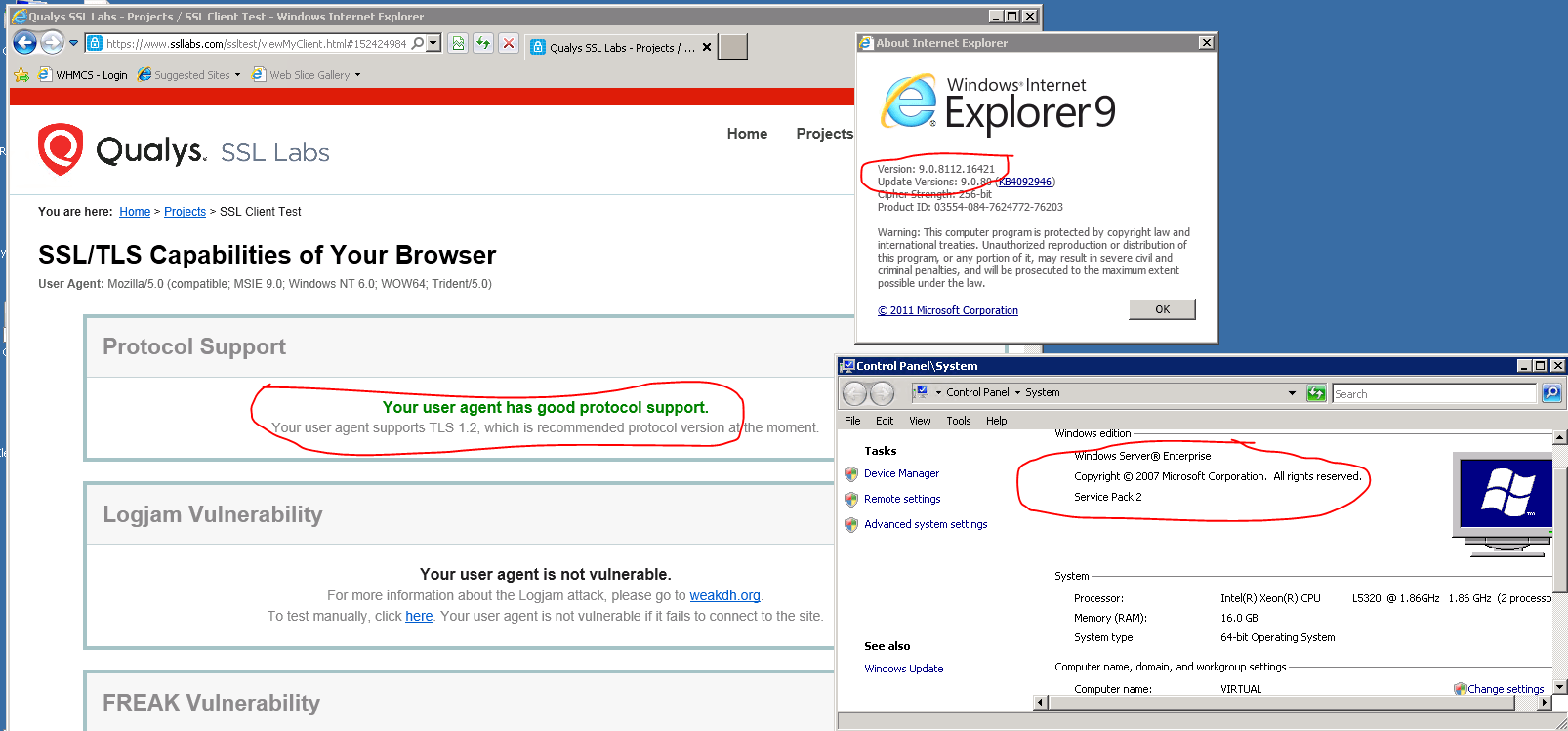Screen dimensions: 1568x731
Task: Expand the Suggested Sites dropdown arrow
Action: click(x=237, y=75)
